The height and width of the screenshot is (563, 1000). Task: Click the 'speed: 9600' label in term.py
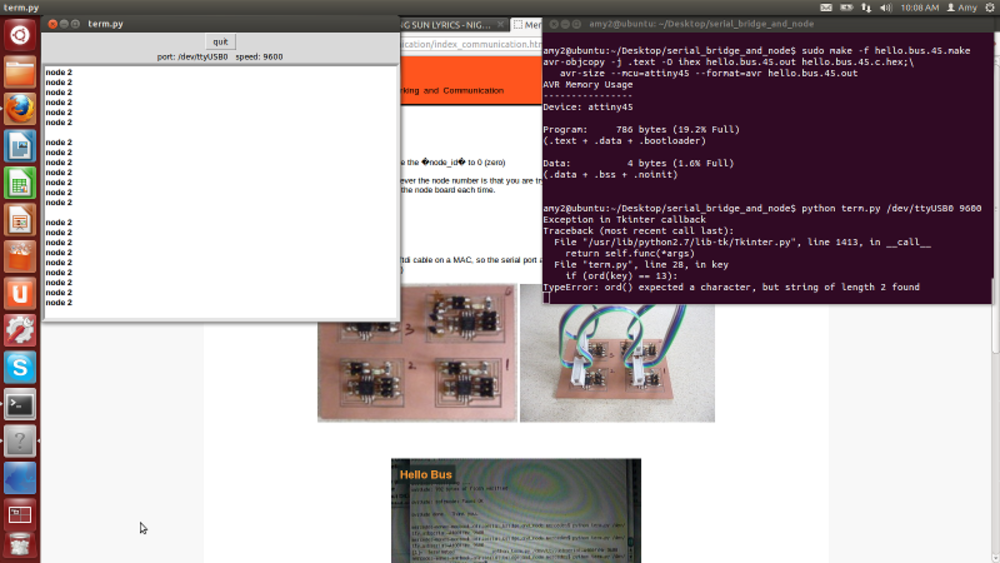(x=259, y=57)
